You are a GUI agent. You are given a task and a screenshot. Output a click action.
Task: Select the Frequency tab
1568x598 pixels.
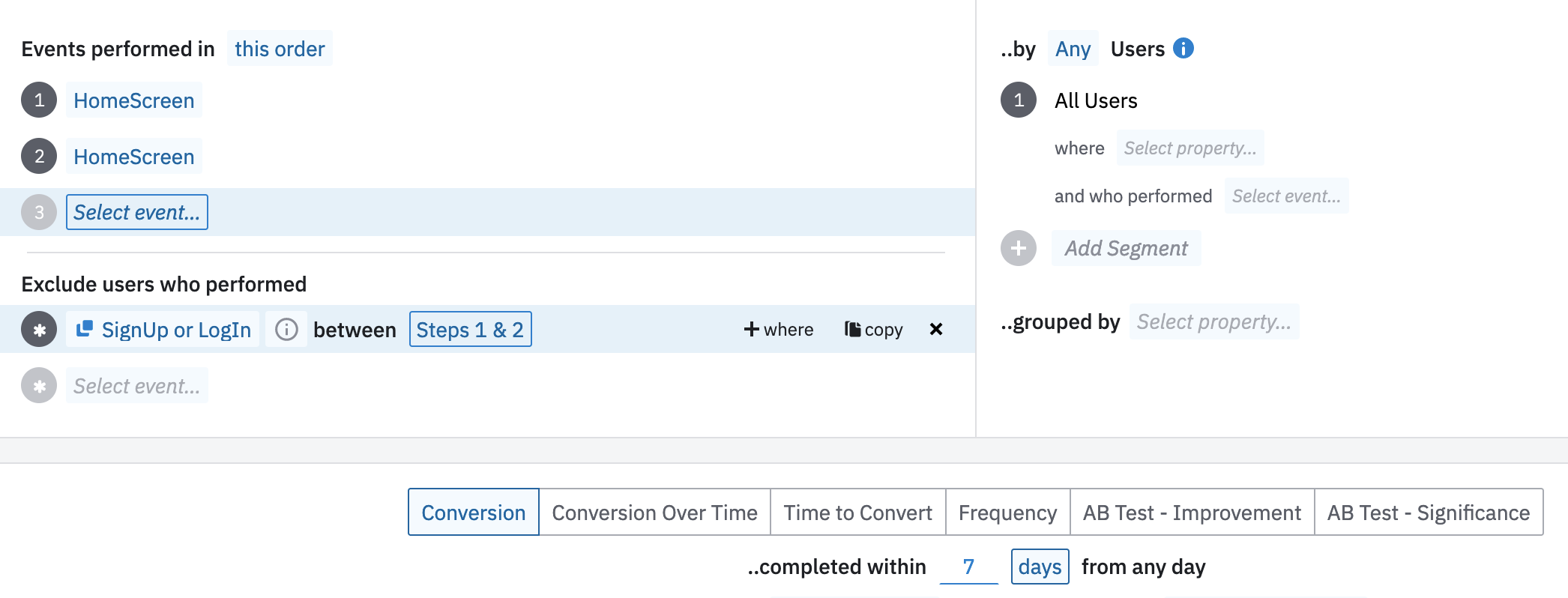click(x=1007, y=513)
